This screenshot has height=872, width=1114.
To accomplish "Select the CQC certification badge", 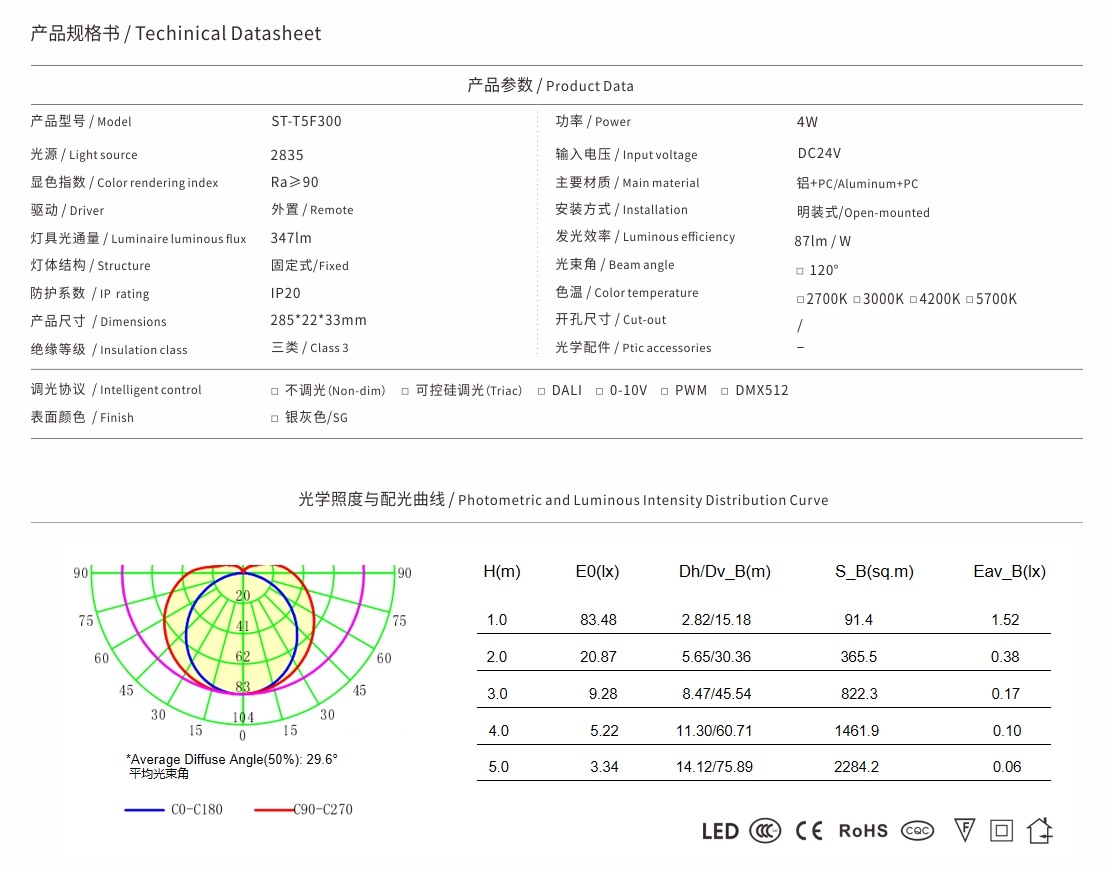I will [917, 830].
